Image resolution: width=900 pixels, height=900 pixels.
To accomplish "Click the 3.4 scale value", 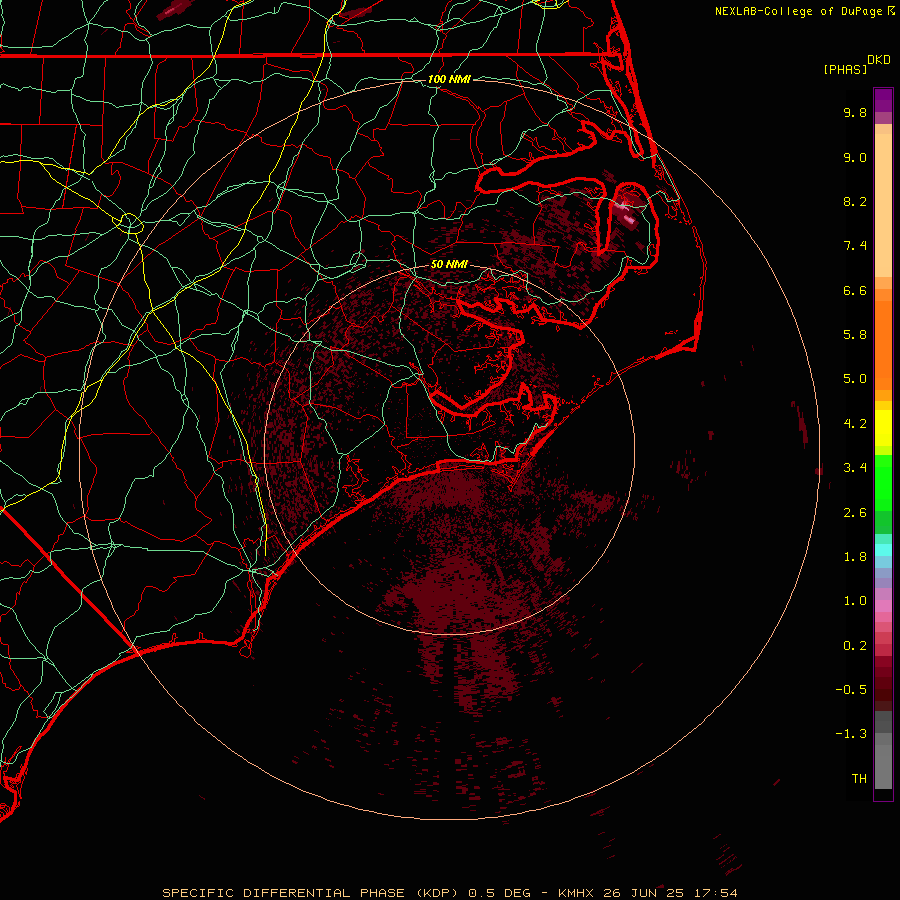I will (x=855, y=468).
